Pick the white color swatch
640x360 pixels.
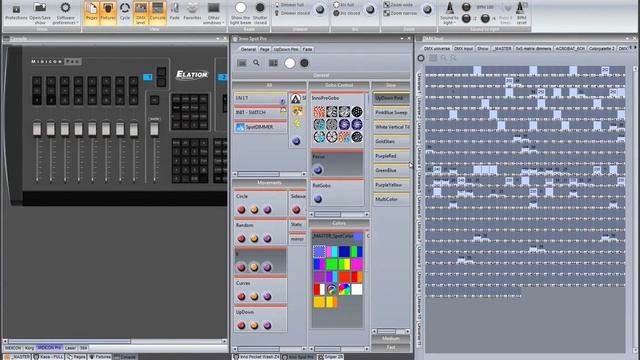tap(357, 289)
